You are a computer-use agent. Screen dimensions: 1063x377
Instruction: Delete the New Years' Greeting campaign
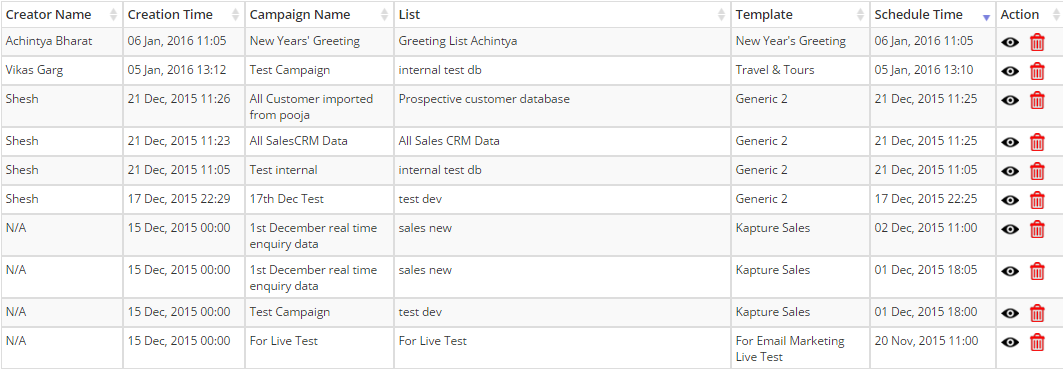[x=1037, y=43]
